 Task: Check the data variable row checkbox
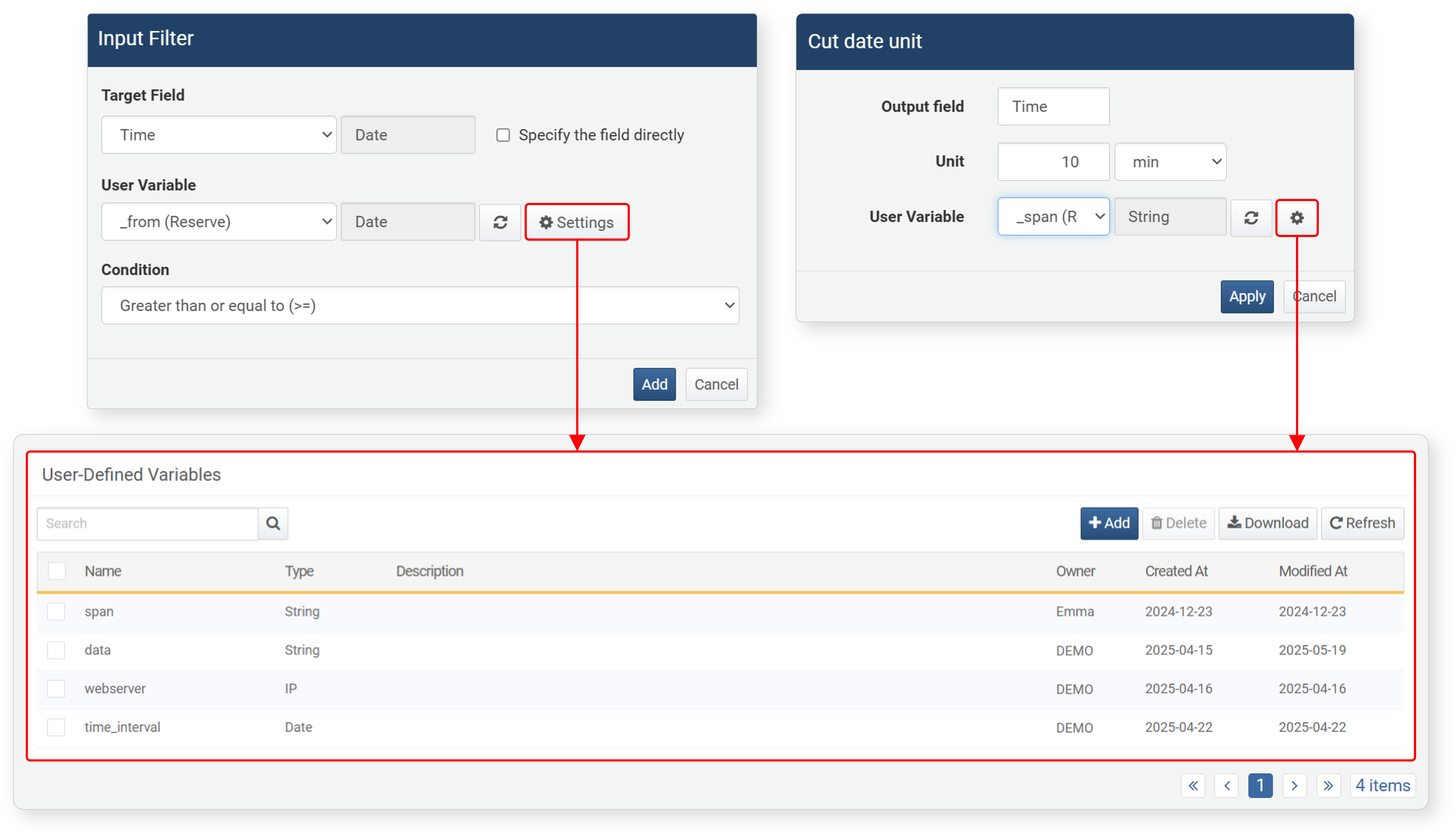pyautogui.click(x=56, y=650)
